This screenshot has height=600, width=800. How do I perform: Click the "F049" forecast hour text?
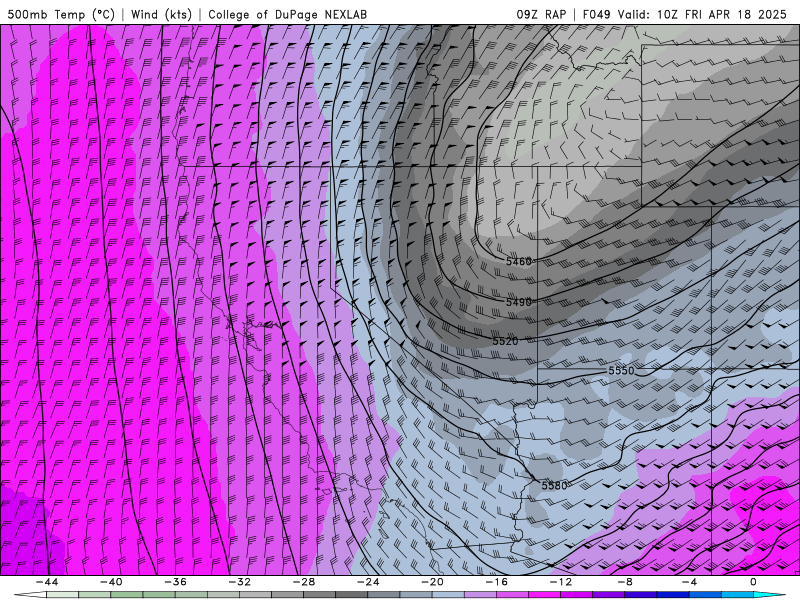[596, 14]
